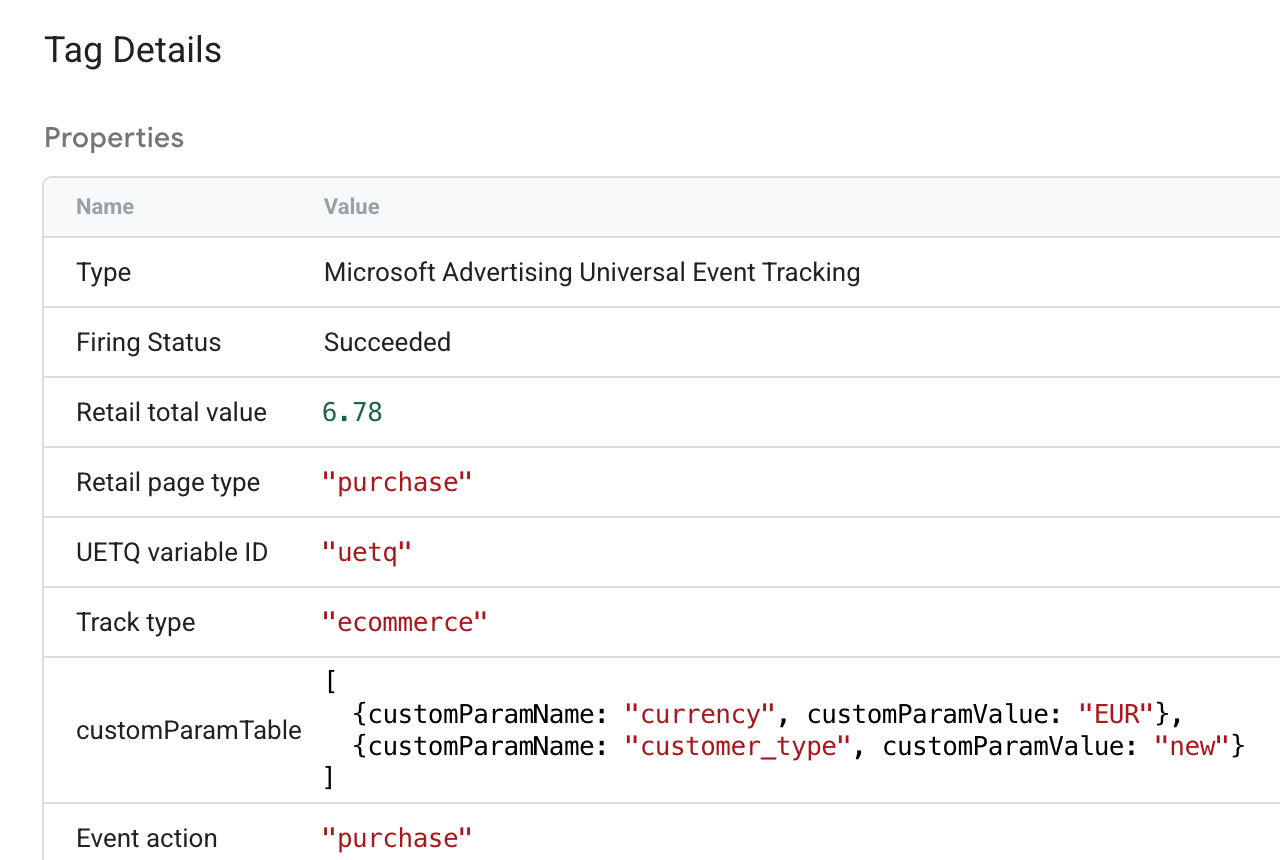
Task: Select the Firing Status row label
Action: tap(148, 342)
